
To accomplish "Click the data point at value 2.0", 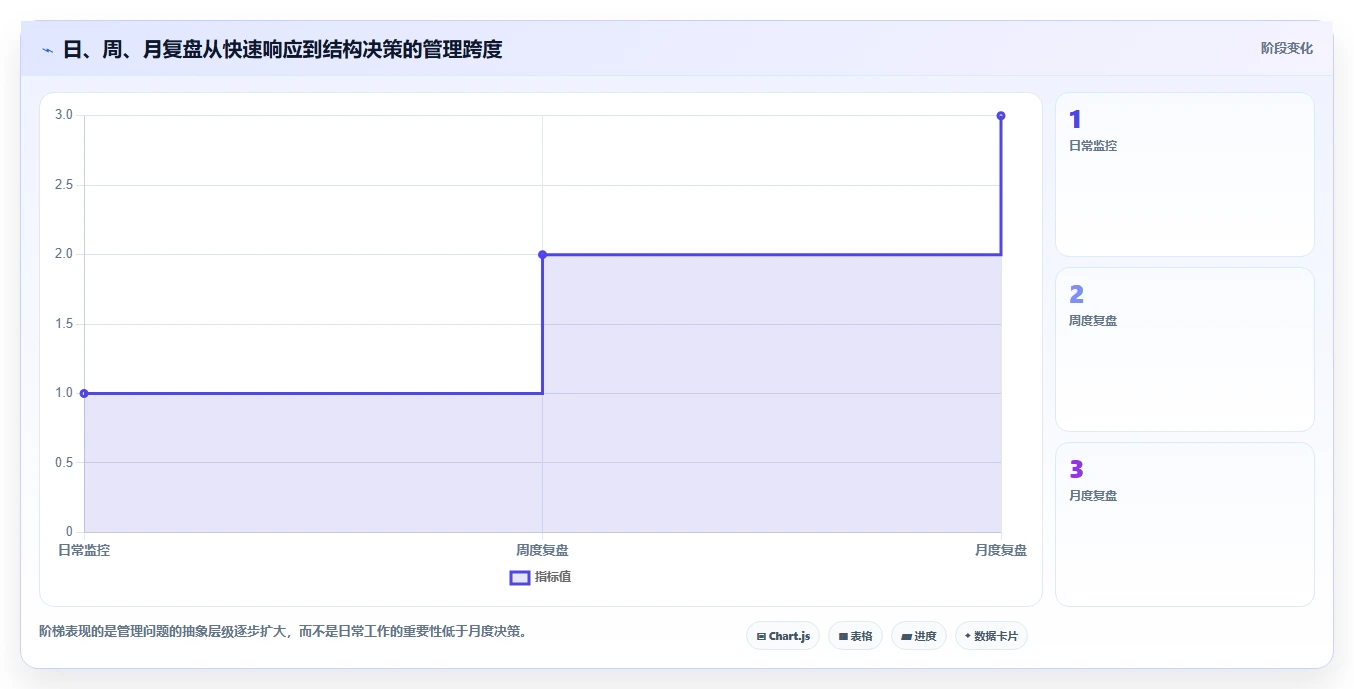I will point(542,254).
